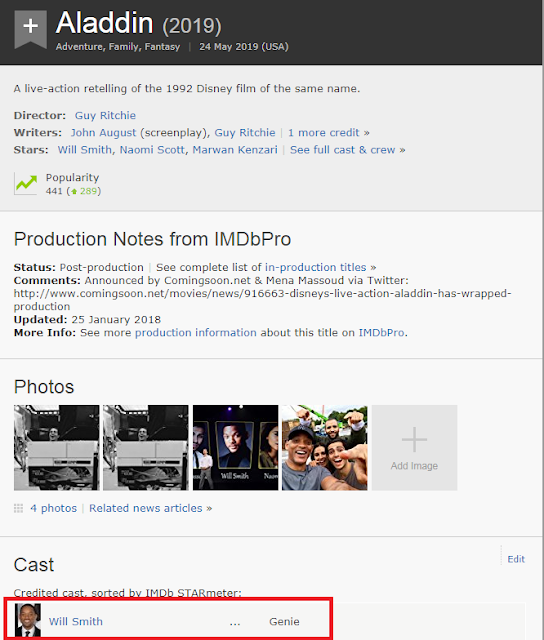Image resolution: width=544 pixels, height=640 pixels.
Task: Click the Aladdin title heading
Action: [104, 23]
